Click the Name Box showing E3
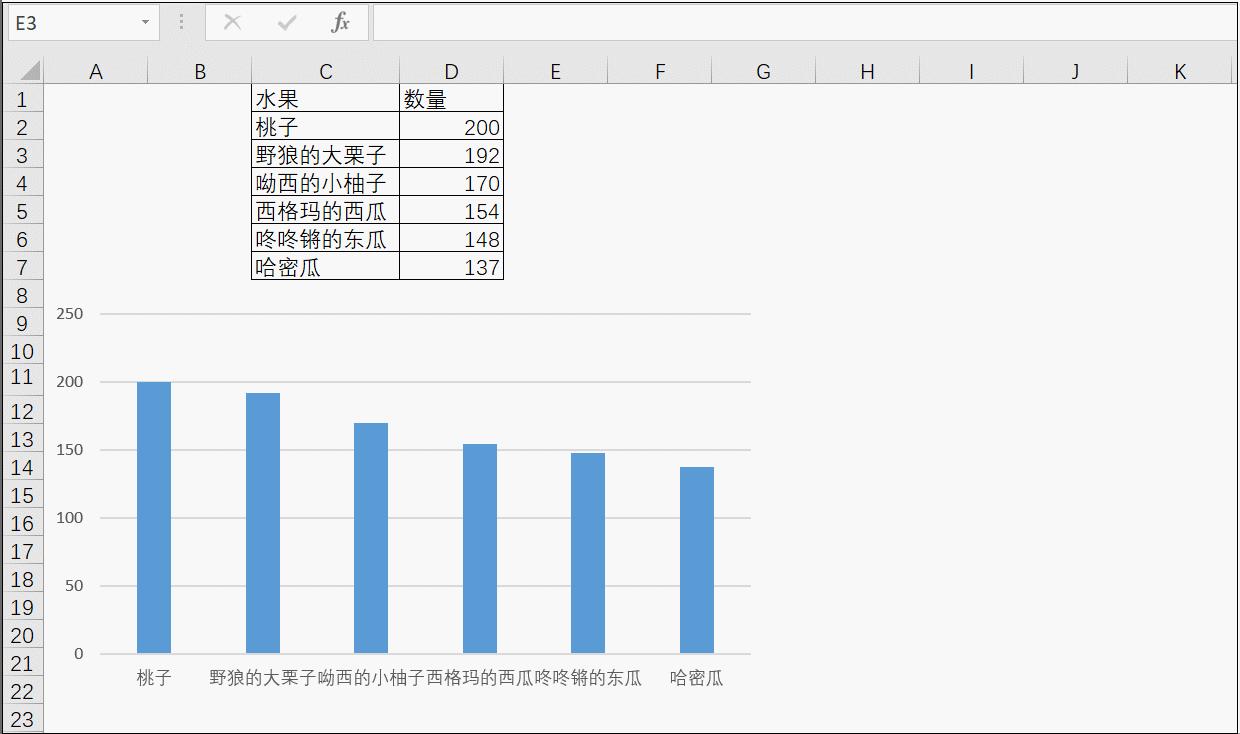 coord(83,22)
